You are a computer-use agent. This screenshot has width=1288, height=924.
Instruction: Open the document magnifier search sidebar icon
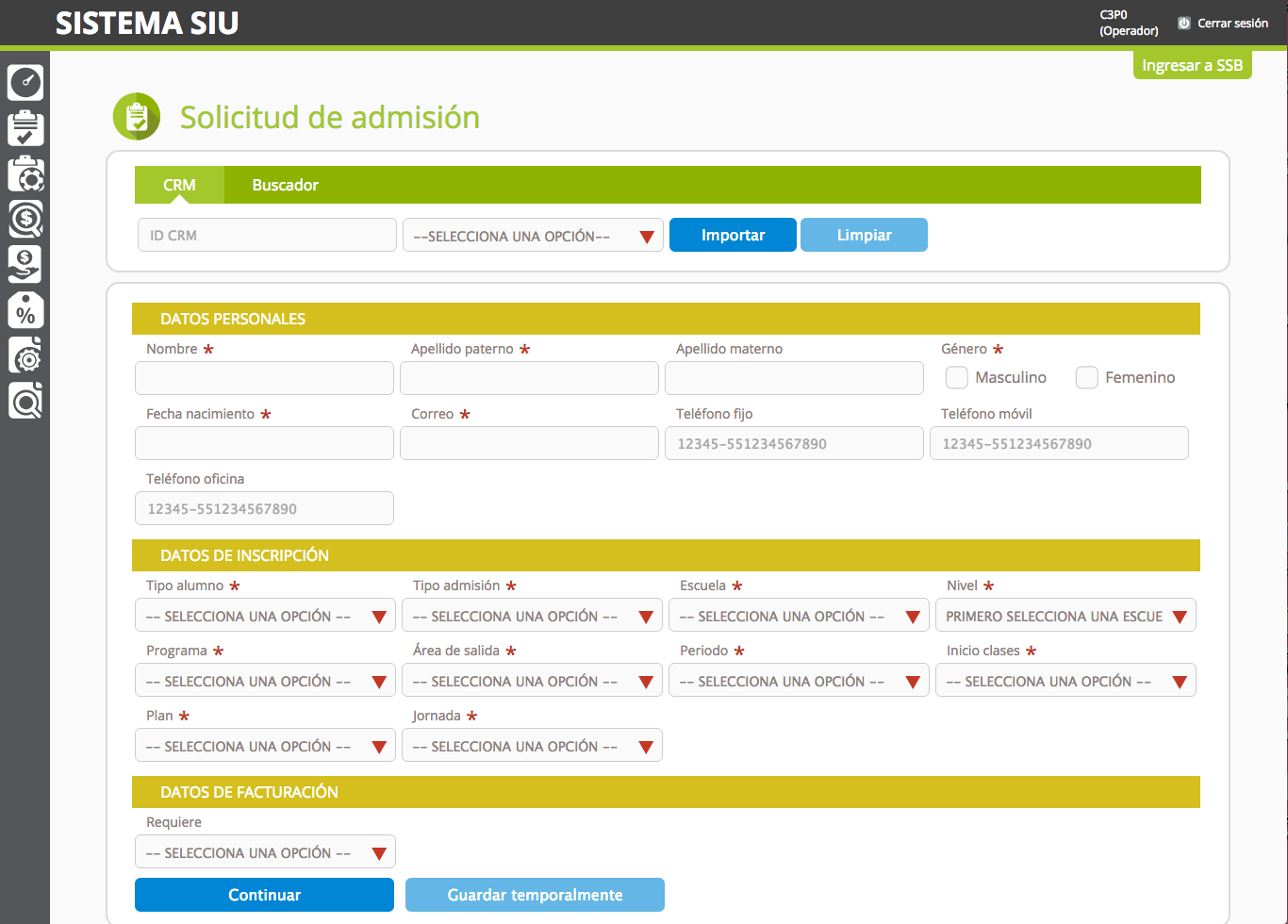point(25,402)
